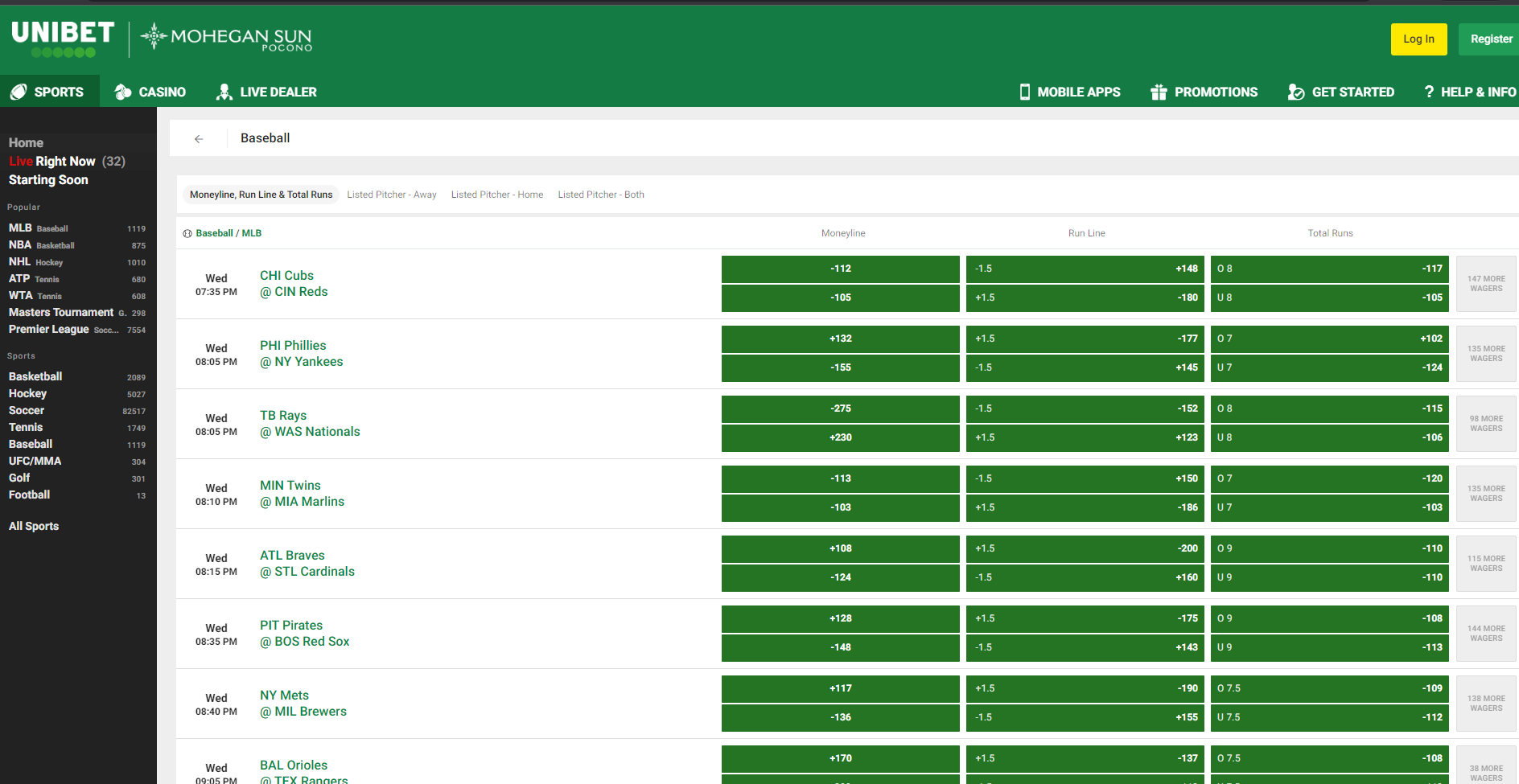The width and height of the screenshot is (1519, 784).
Task: Go to Home in sidebar
Action: click(26, 142)
